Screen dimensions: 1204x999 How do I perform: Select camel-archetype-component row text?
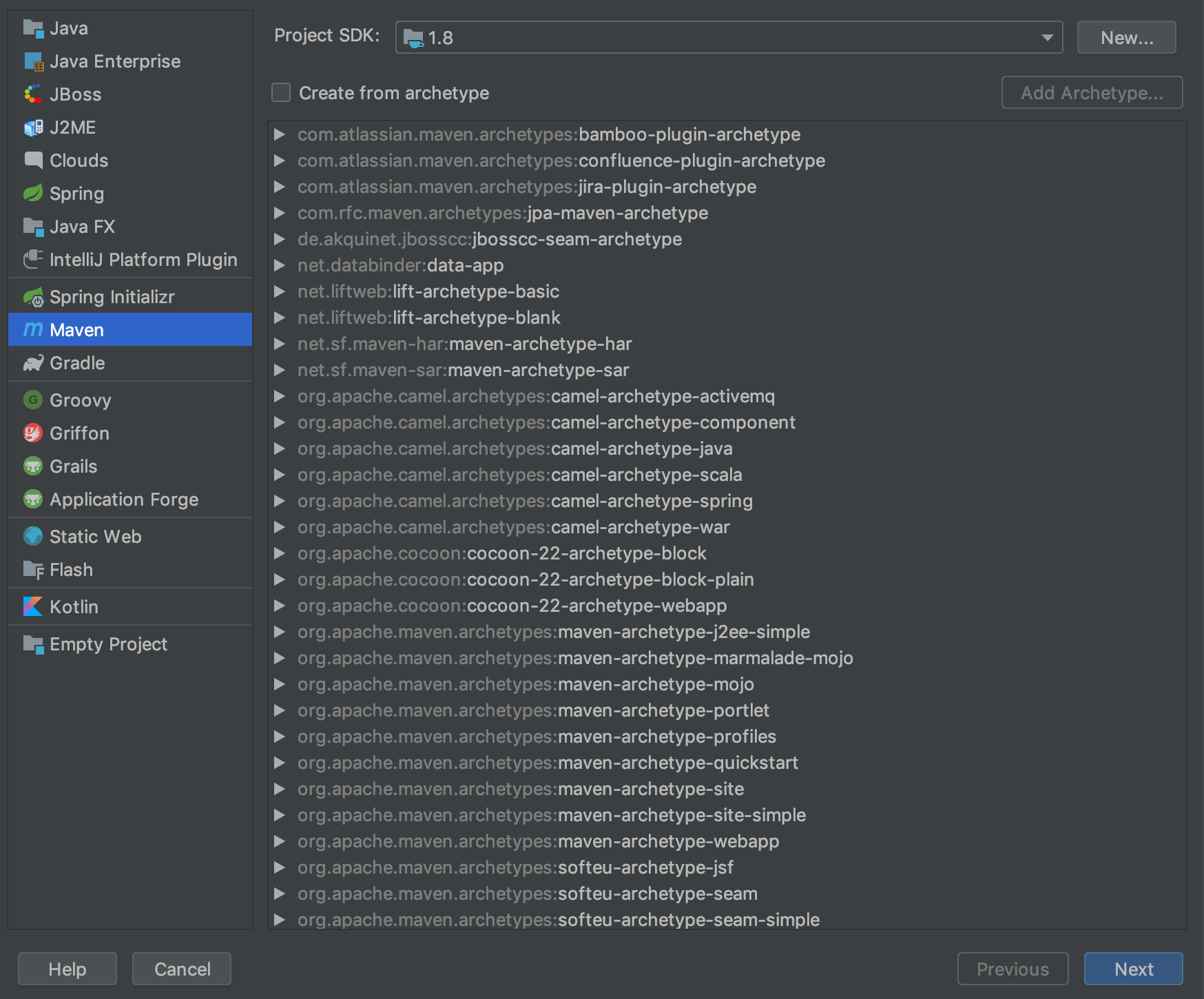pyautogui.click(x=547, y=422)
